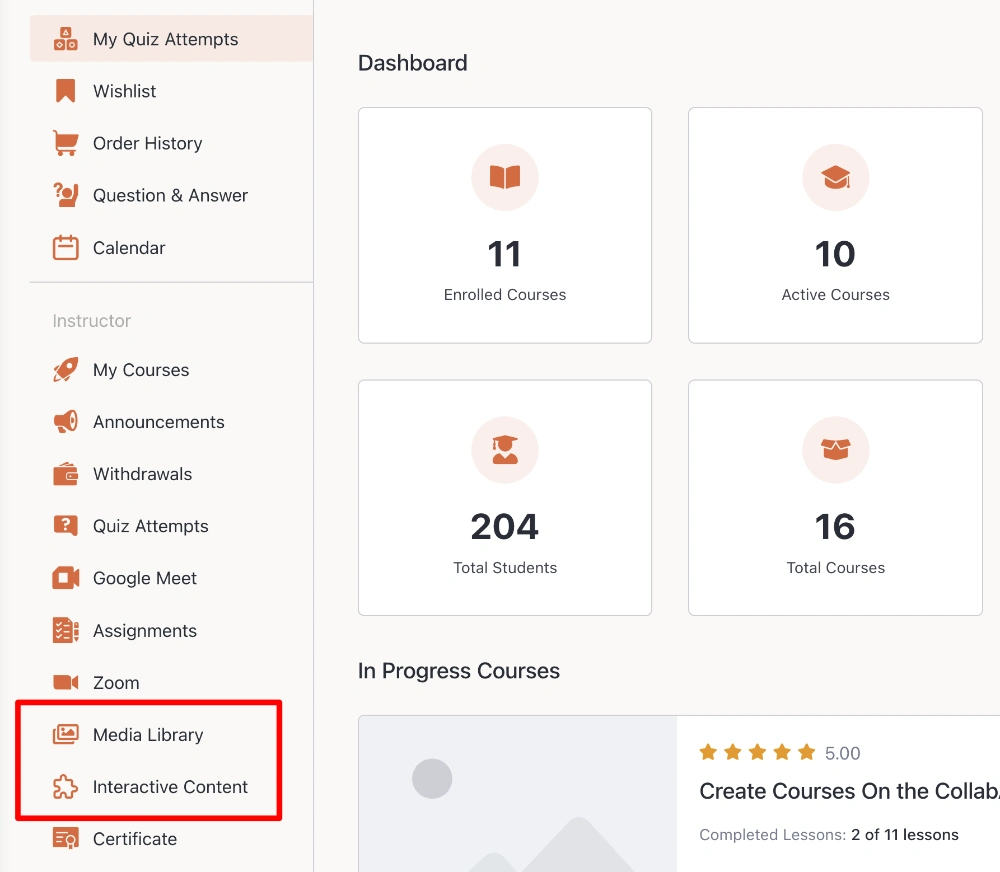Image resolution: width=1000 pixels, height=872 pixels.
Task: Select the My Courses rocket icon
Action: 64,369
